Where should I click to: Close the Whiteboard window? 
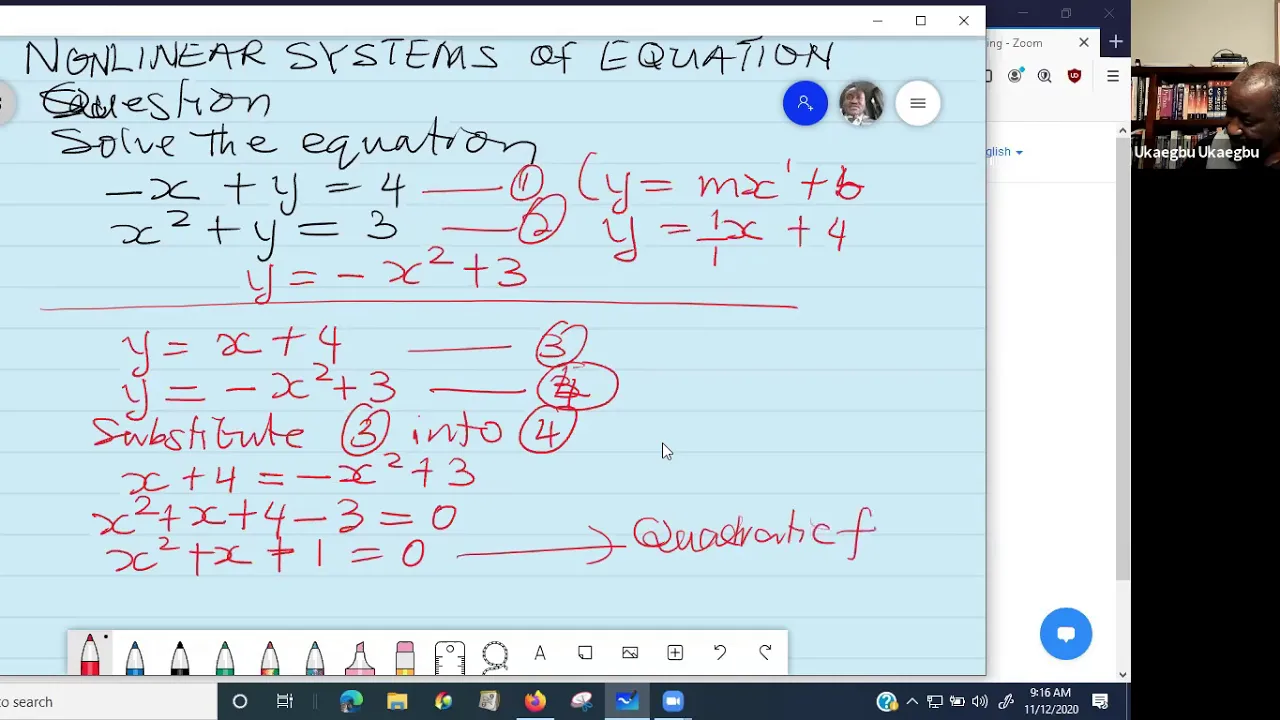964,20
